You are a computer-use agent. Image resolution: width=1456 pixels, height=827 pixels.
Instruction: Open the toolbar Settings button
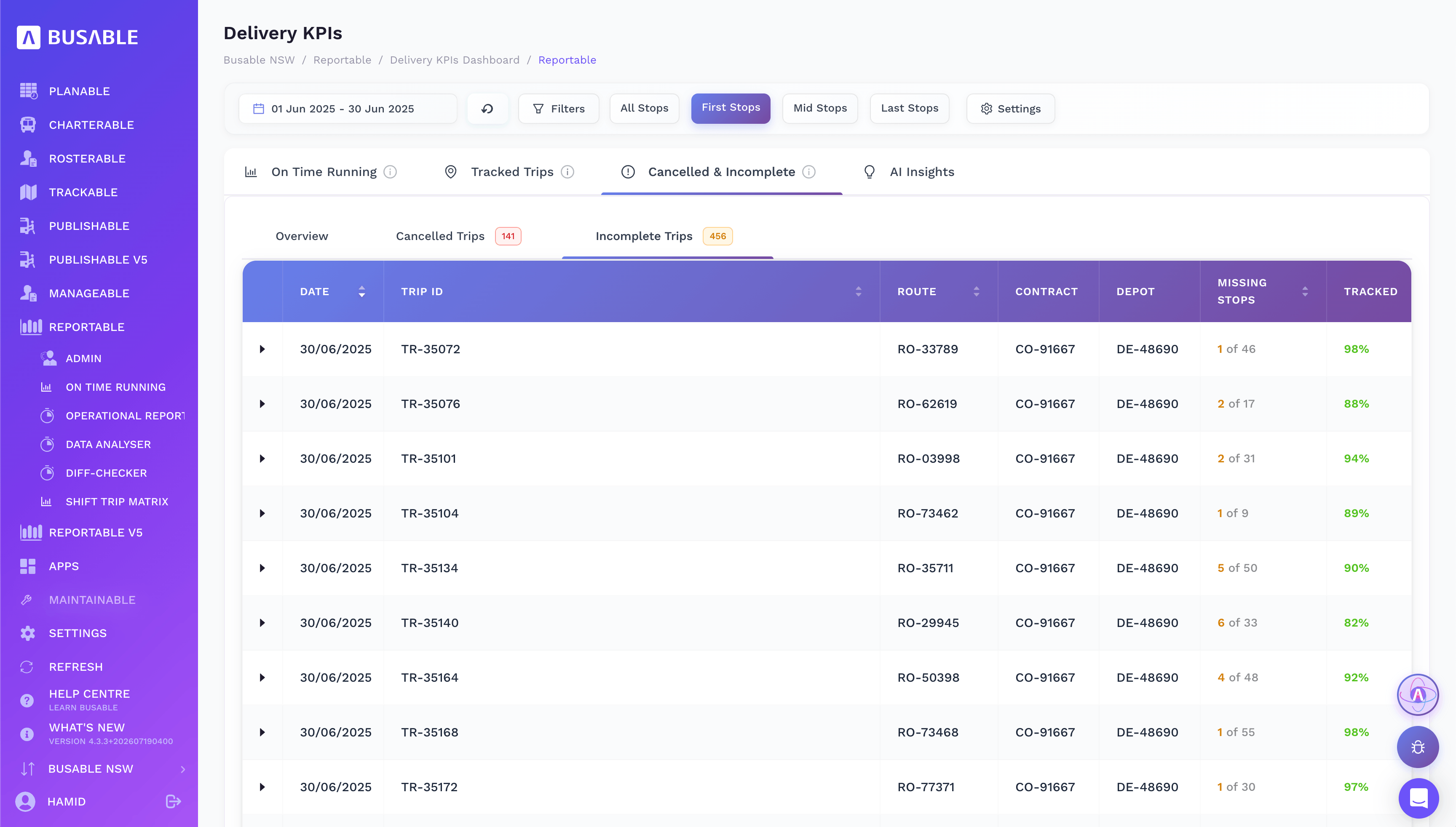(1010, 109)
